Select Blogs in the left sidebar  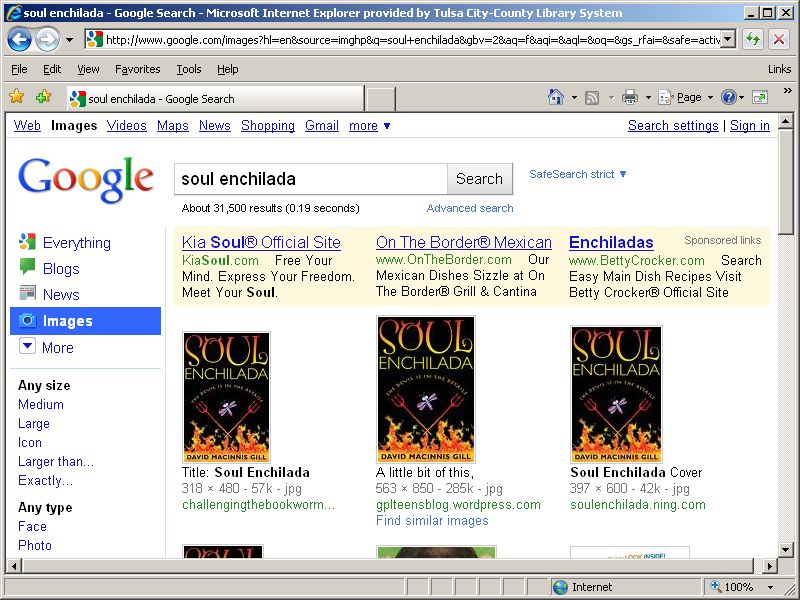(61, 269)
